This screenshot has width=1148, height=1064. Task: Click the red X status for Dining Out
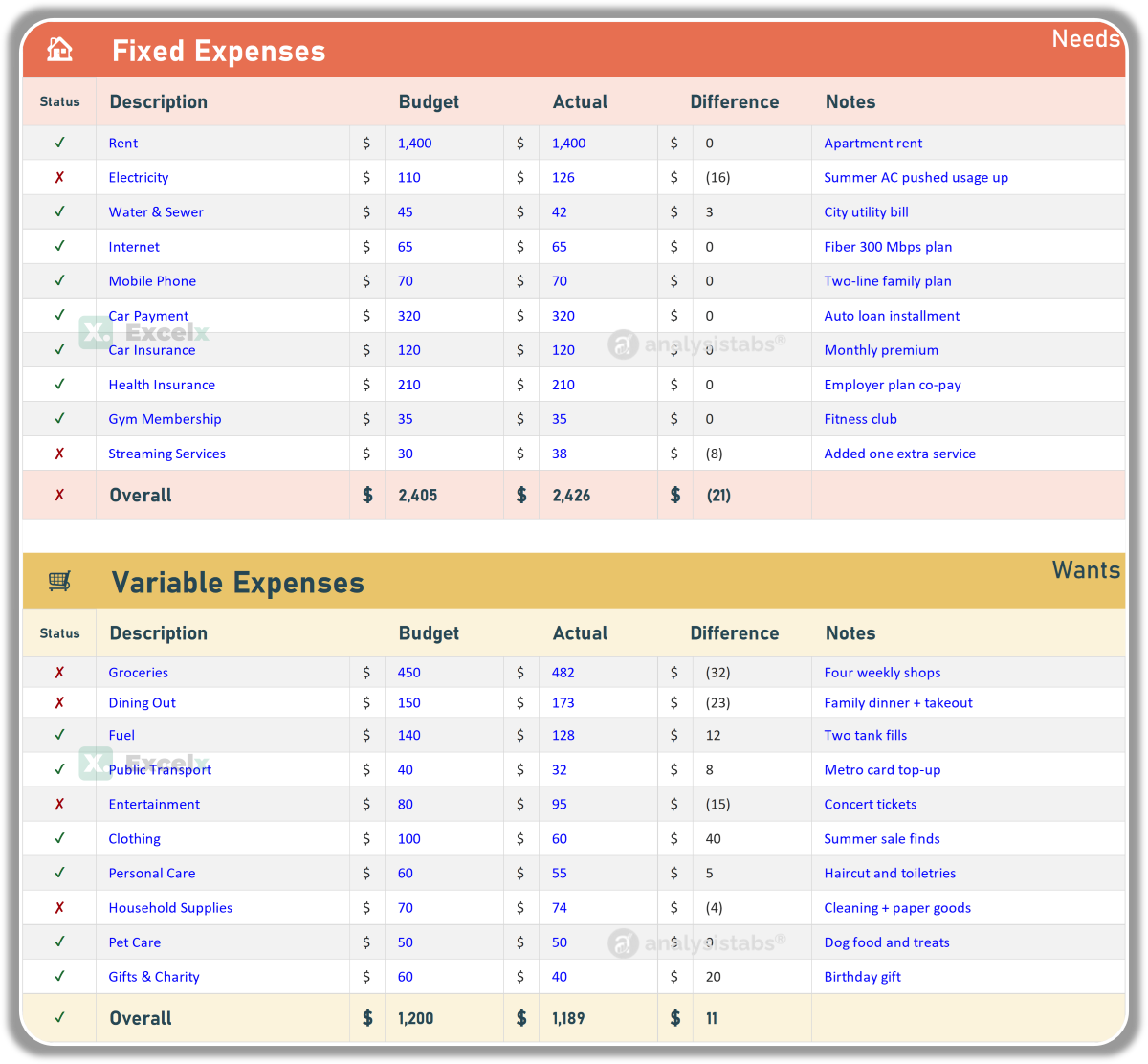pyautogui.click(x=59, y=702)
